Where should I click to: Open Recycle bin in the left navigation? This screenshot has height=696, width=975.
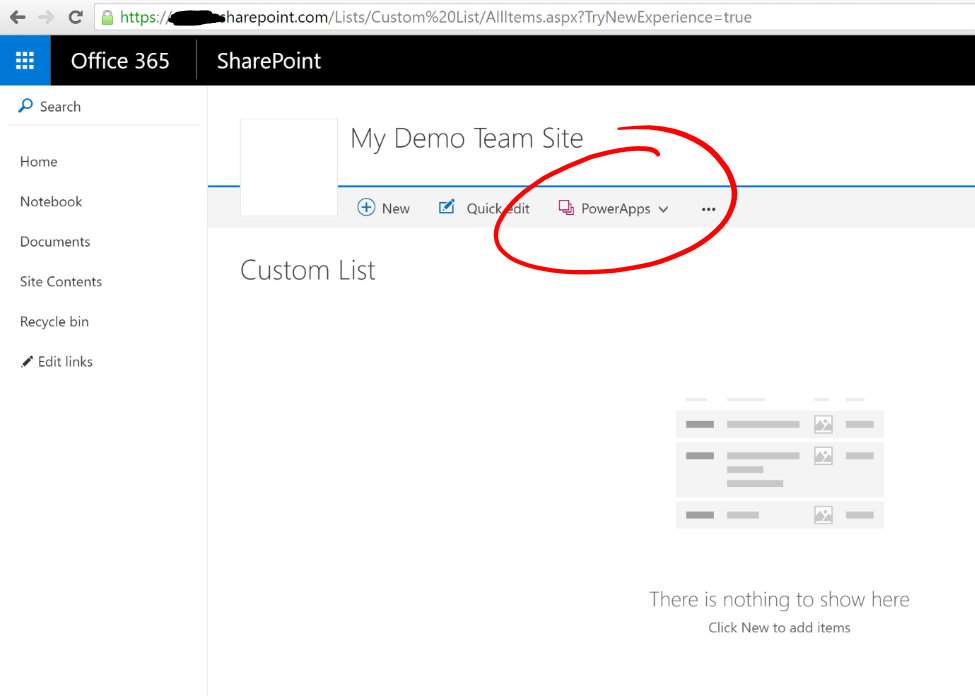(54, 322)
